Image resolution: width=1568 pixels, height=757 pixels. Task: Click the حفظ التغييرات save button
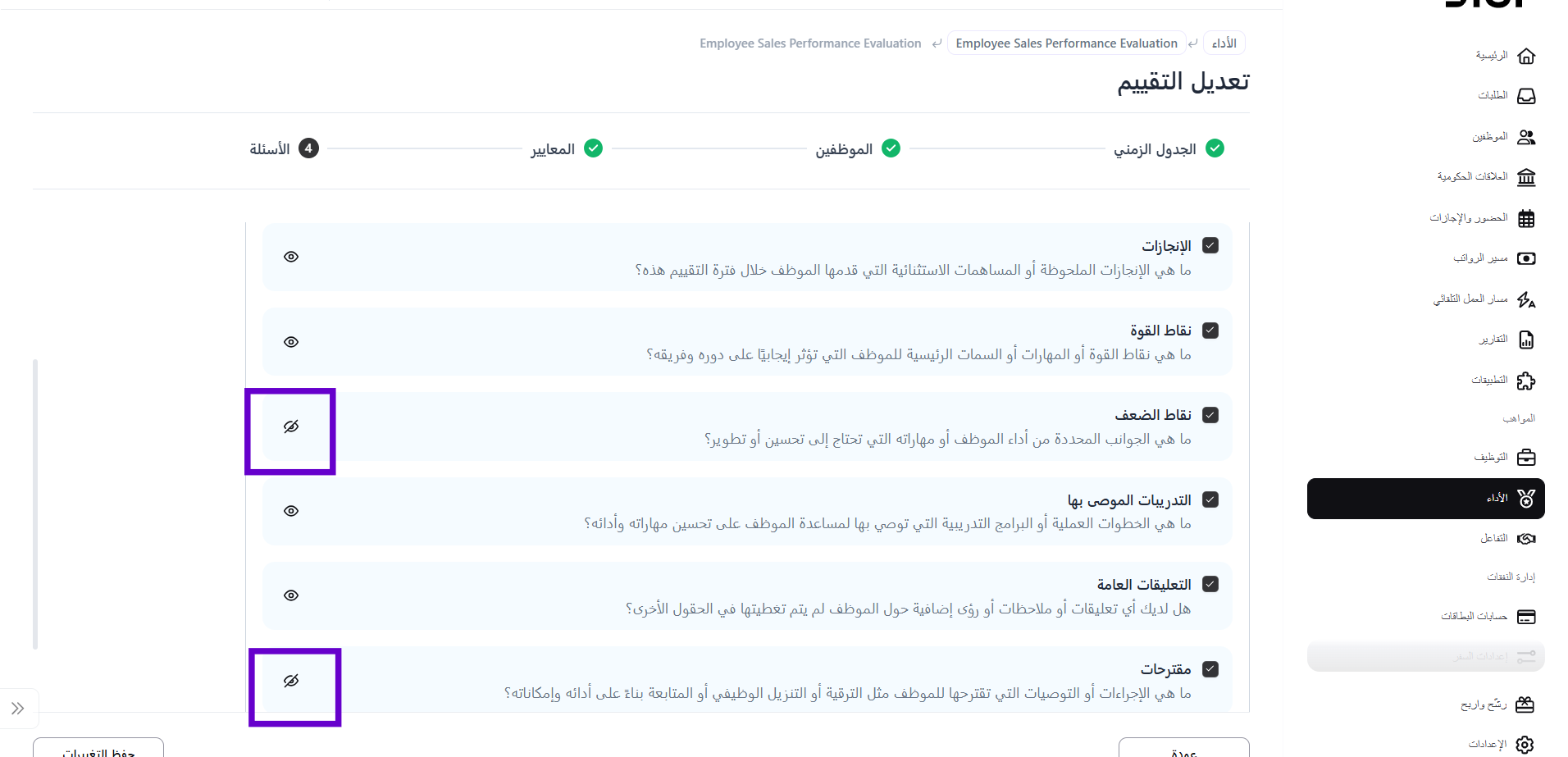click(98, 750)
